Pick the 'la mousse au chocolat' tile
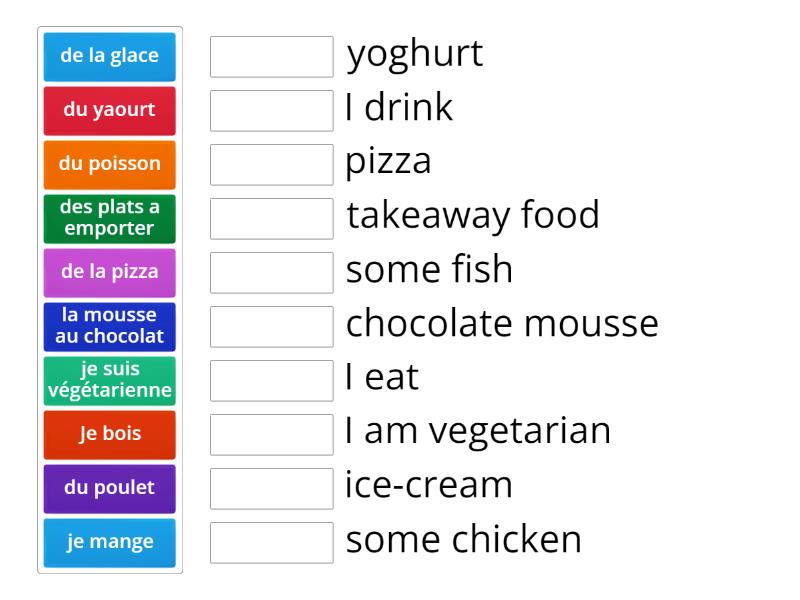800x600 pixels. coord(109,326)
